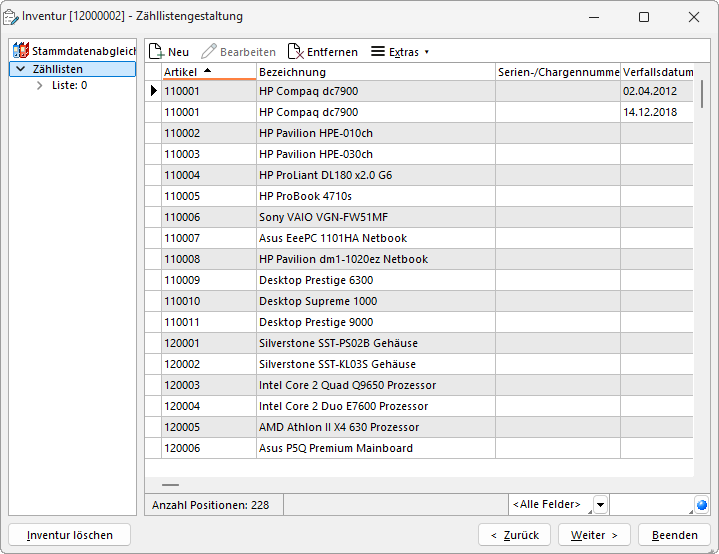Image resolution: width=719 pixels, height=554 pixels.
Task: Sort by the Artikel column header
Action: (209, 72)
